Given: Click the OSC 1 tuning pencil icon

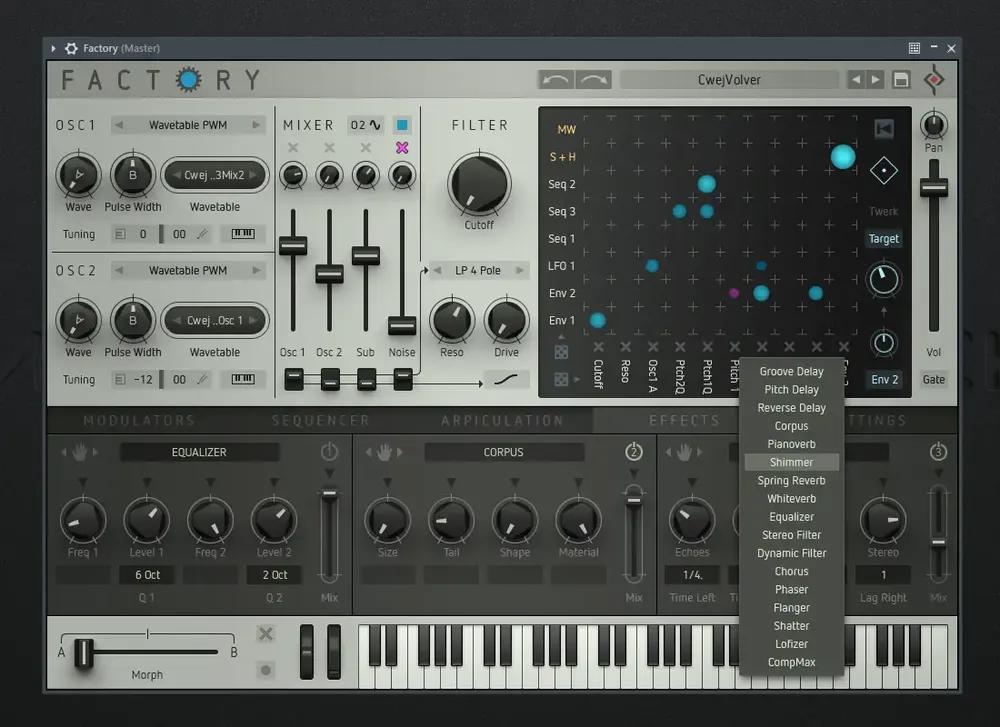Looking at the screenshot, I should (202, 234).
